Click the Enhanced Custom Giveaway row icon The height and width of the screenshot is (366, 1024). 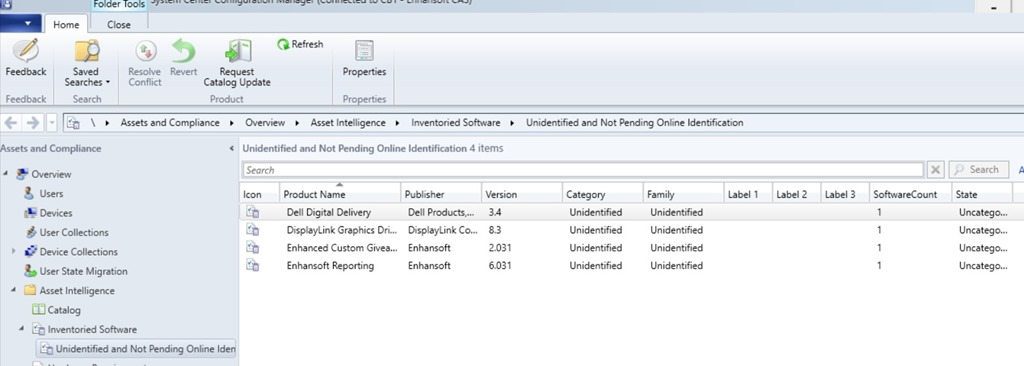pos(253,248)
